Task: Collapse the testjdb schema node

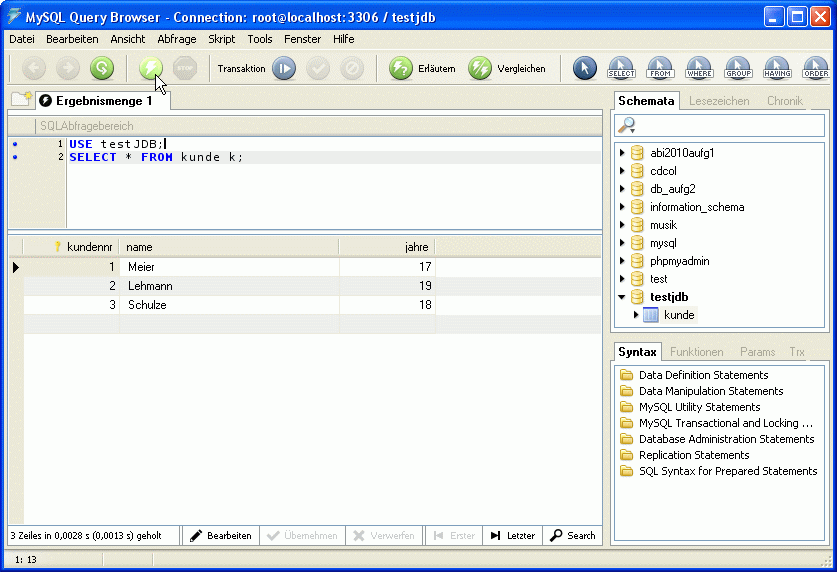Action: point(622,297)
